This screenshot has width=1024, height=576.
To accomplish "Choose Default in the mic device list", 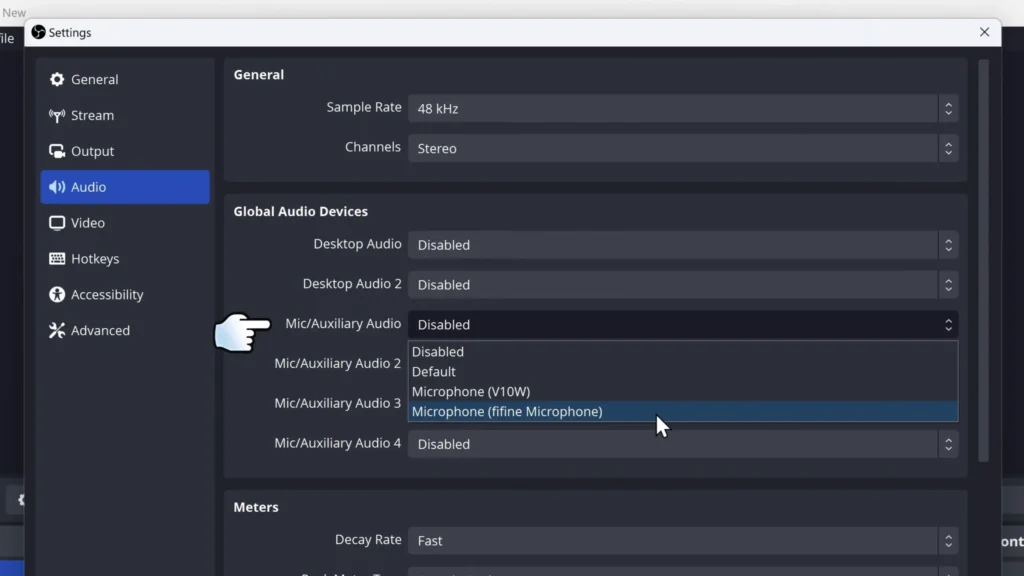I will coord(683,372).
